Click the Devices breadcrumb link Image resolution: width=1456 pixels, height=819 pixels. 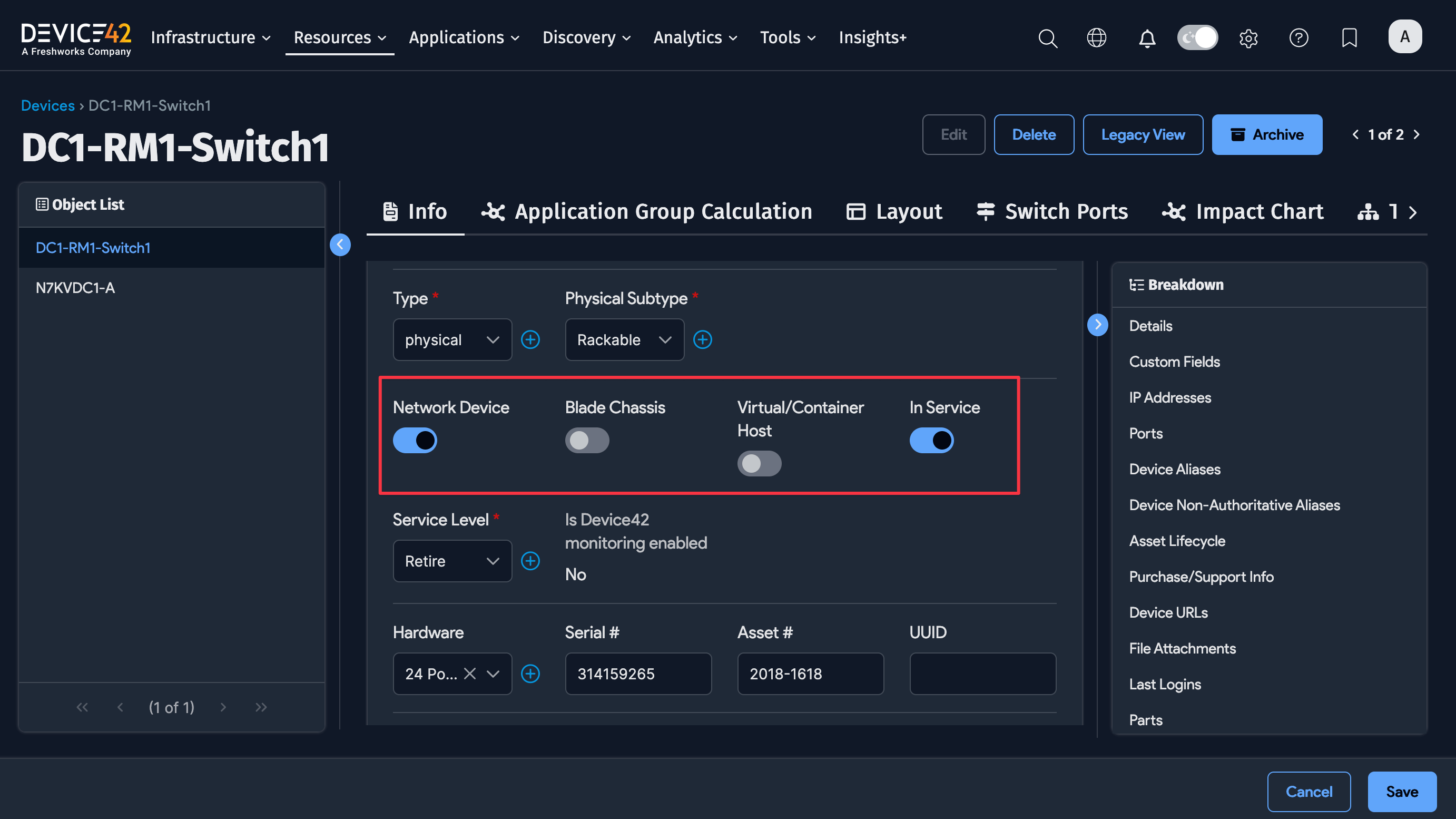tap(47, 105)
